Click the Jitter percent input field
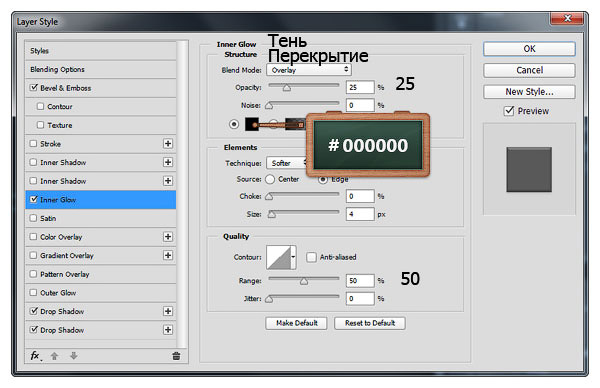Screen dimensions: 600x388 coord(360,298)
